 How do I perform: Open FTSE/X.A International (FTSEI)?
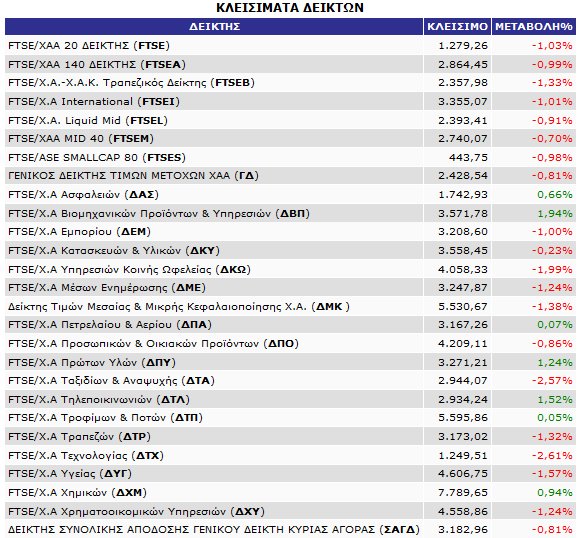94,102
